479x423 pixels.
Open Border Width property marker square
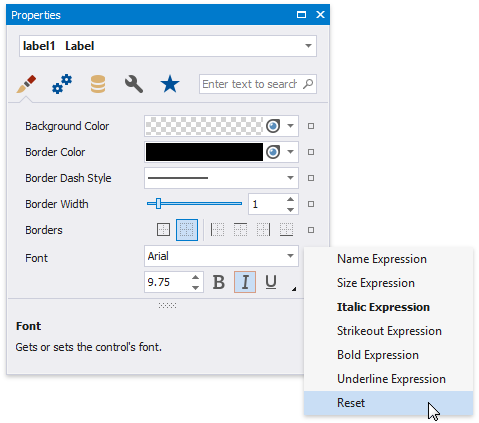311,204
